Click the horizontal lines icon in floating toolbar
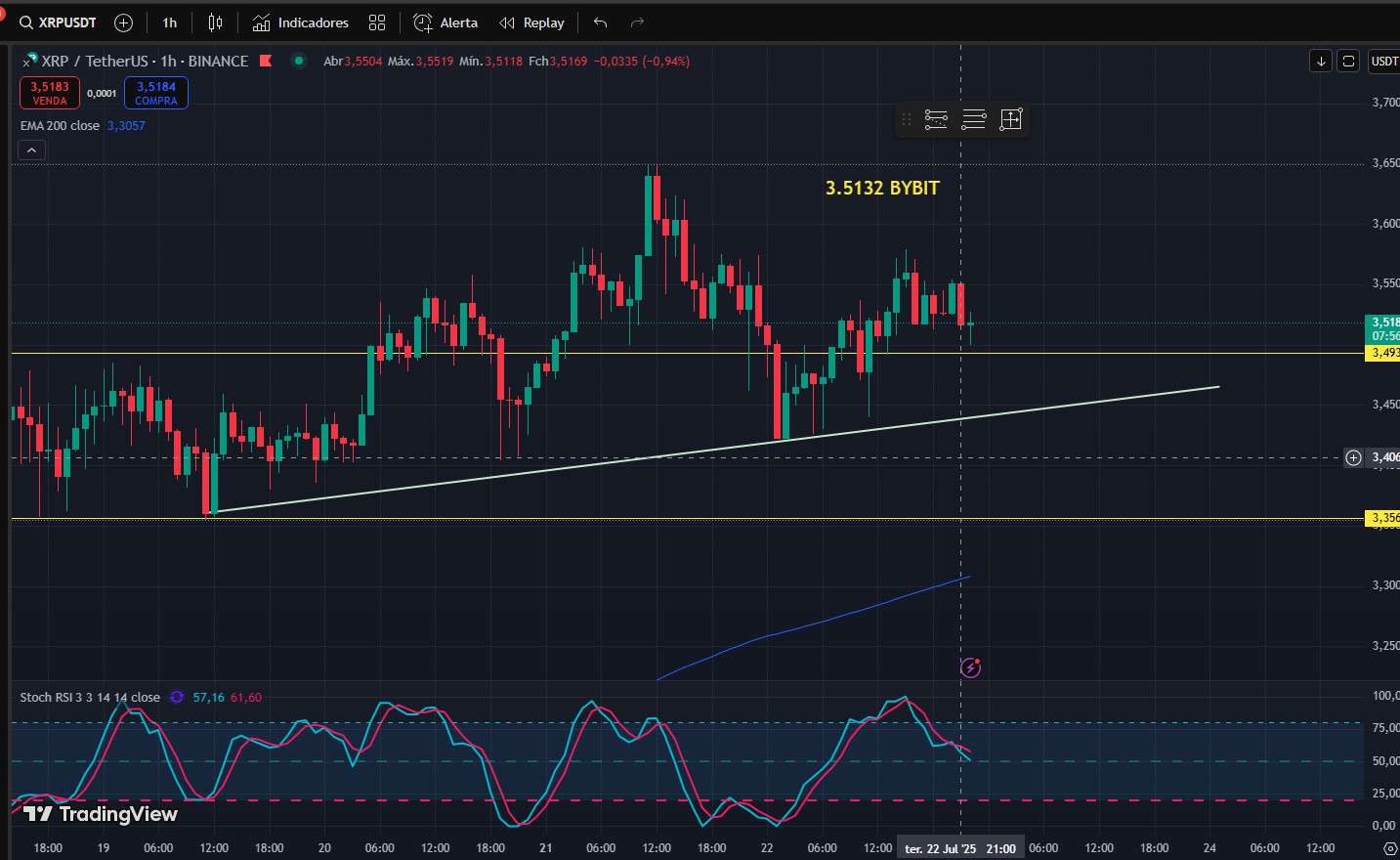 click(974, 119)
